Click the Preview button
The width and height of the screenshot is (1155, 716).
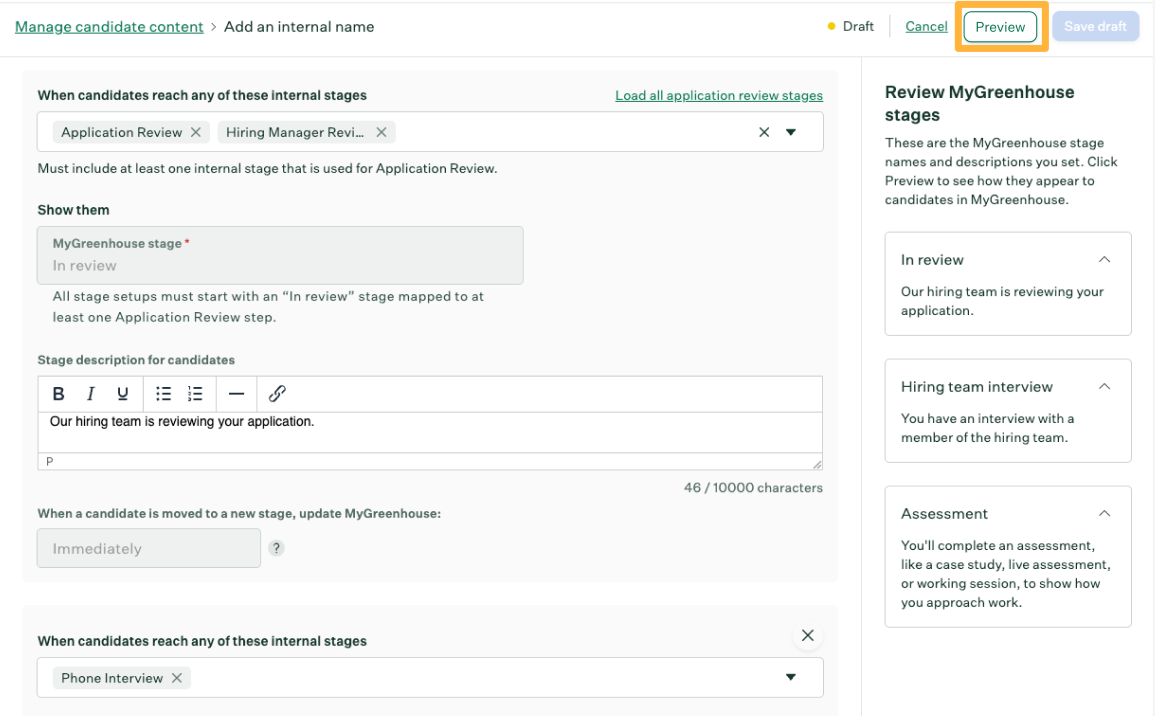tap(1000, 27)
